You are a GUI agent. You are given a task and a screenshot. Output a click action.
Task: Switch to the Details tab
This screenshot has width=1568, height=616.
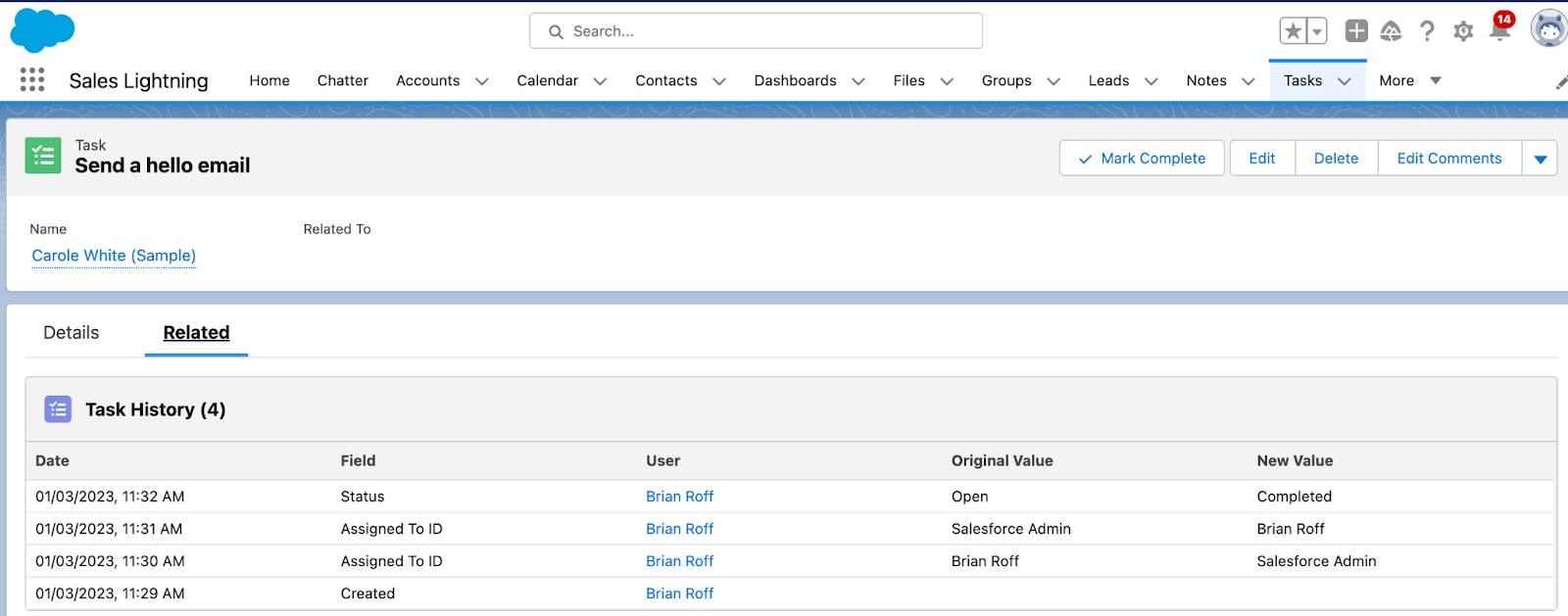pos(72,333)
